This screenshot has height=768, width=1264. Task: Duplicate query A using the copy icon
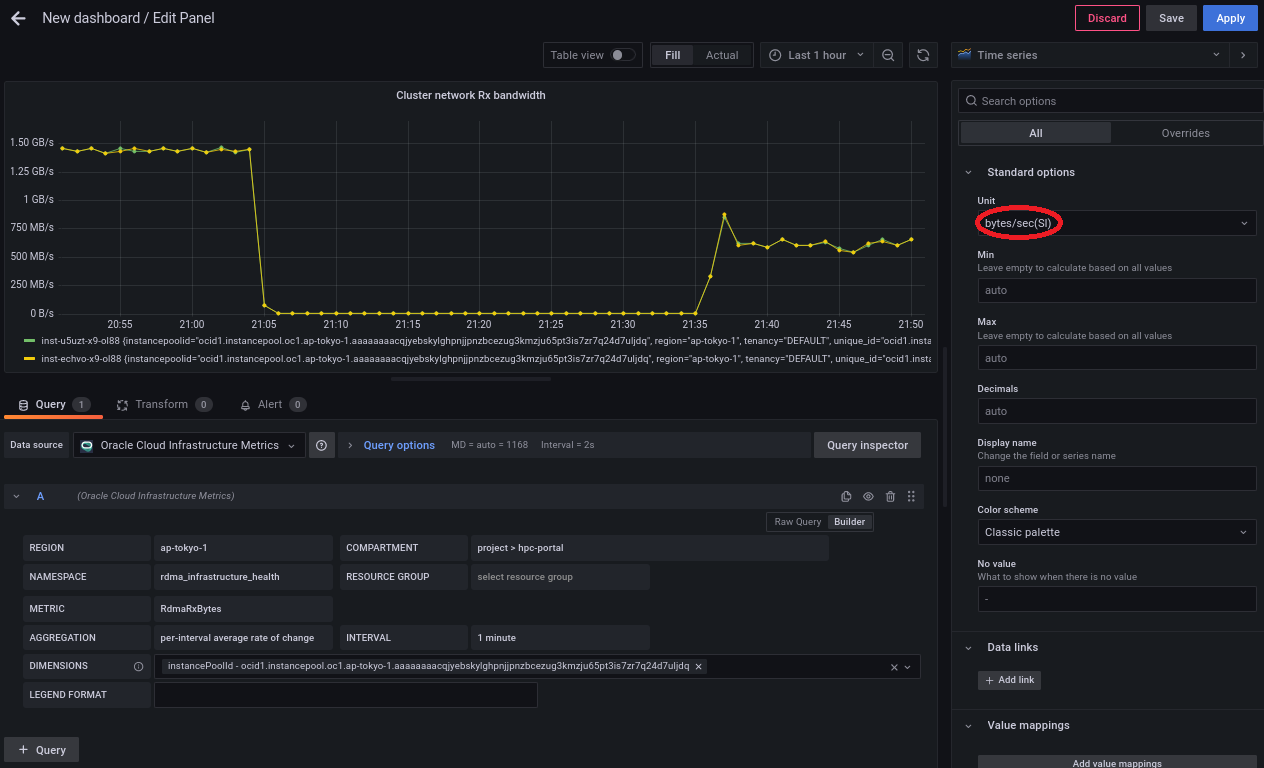pos(846,496)
